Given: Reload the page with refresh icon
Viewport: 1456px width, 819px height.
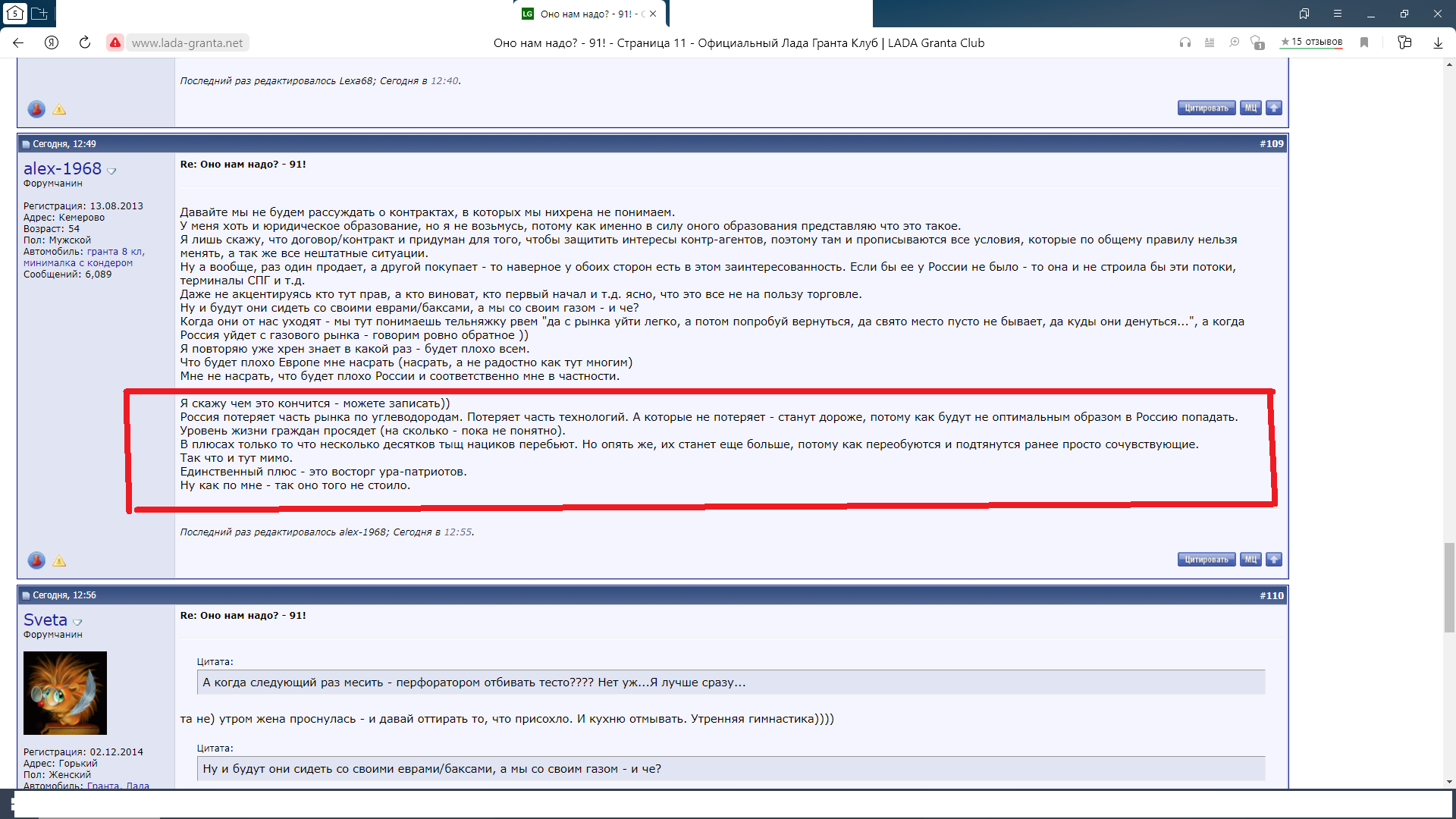Looking at the screenshot, I should point(85,42).
